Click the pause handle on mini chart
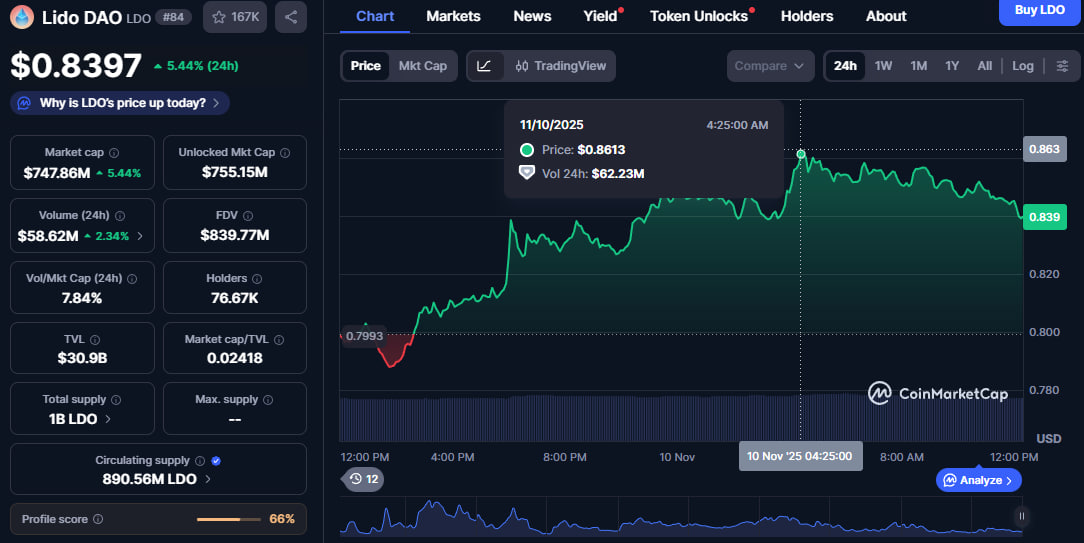1084x543 pixels. (1021, 516)
